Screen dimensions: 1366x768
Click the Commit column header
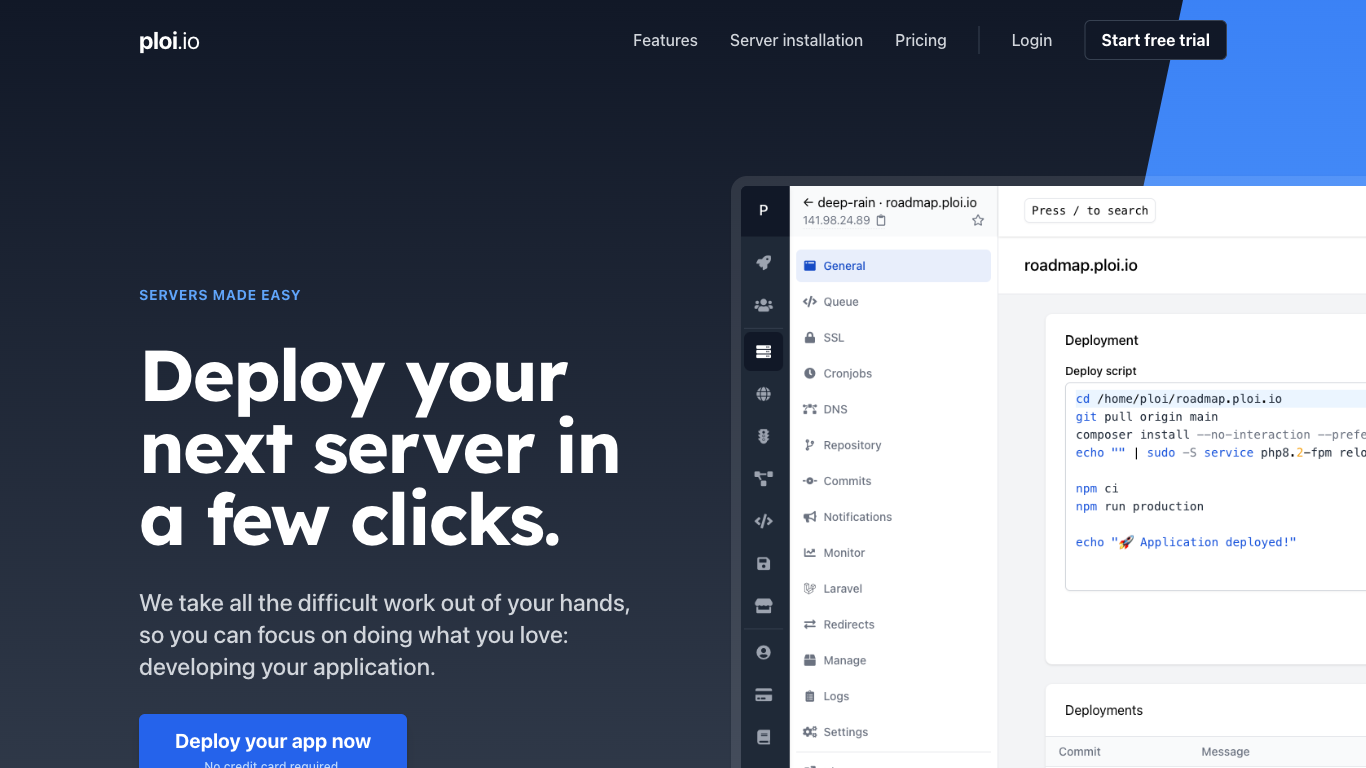pos(1079,752)
